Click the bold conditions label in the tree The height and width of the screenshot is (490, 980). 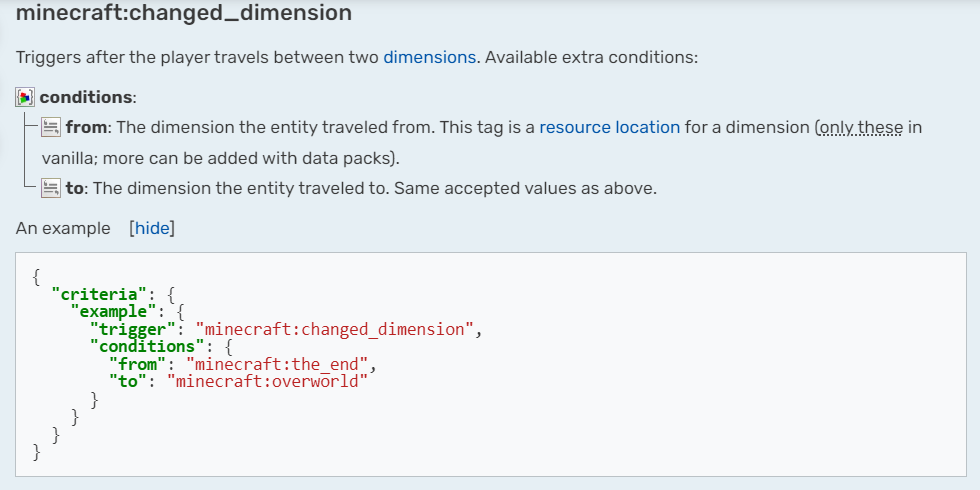85,97
